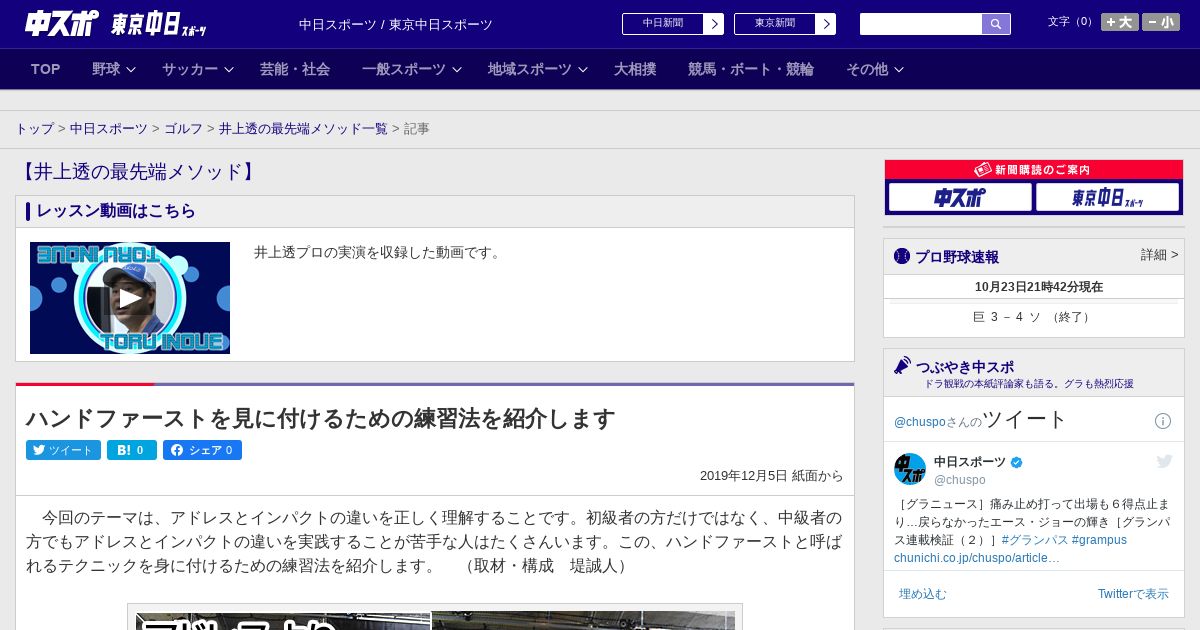Screen dimensions: 1200x630
Task: Open the 芸能・社会 menu item
Action: pyautogui.click(x=295, y=69)
